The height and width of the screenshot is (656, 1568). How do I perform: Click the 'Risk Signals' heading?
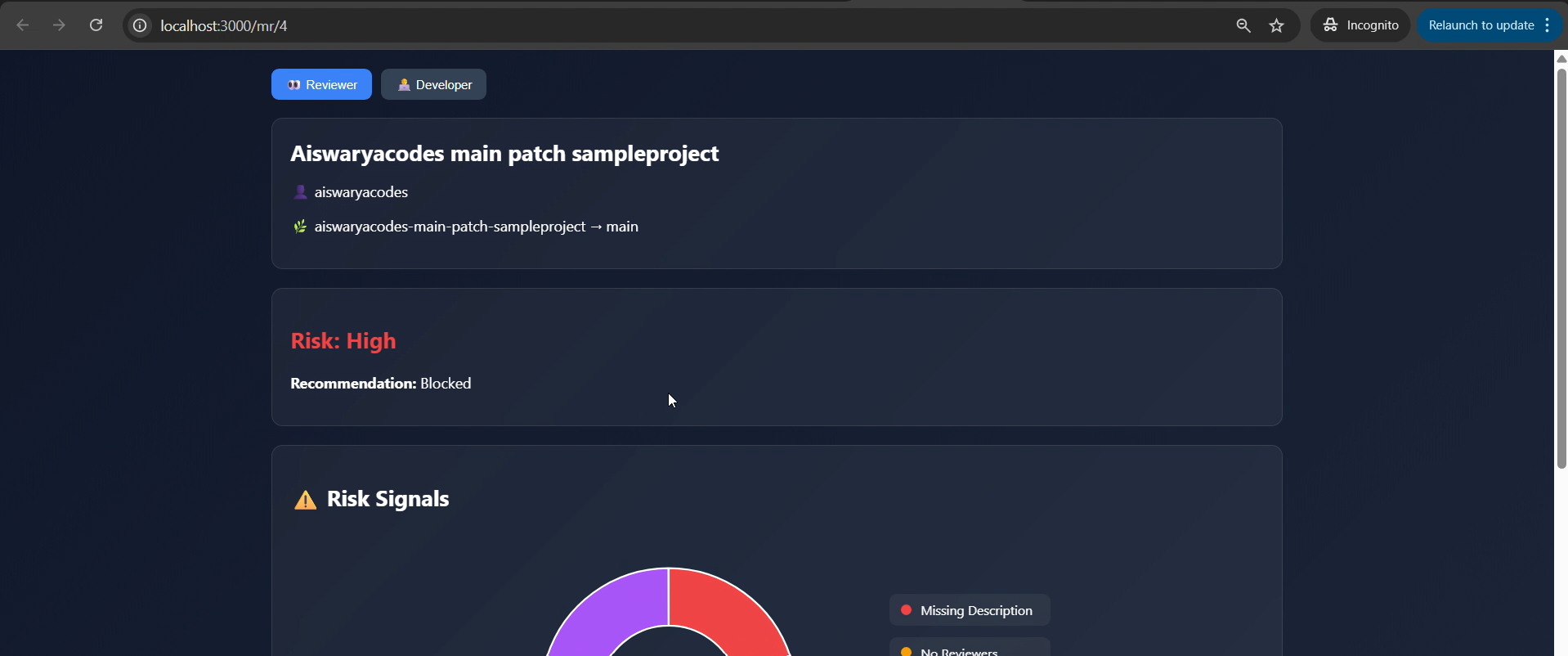pyautogui.click(x=388, y=499)
